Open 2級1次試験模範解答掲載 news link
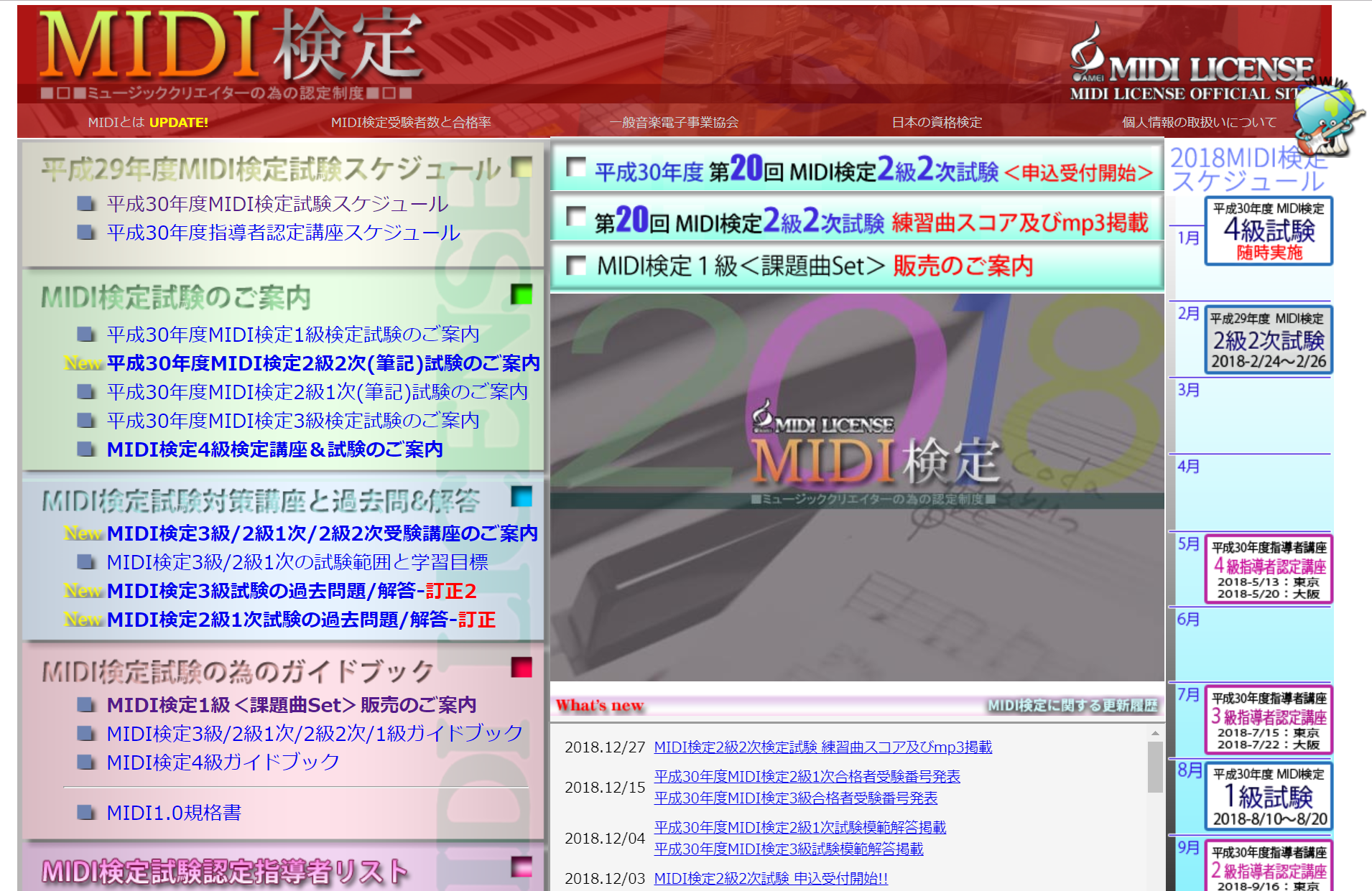1372x891 pixels. coord(800,828)
